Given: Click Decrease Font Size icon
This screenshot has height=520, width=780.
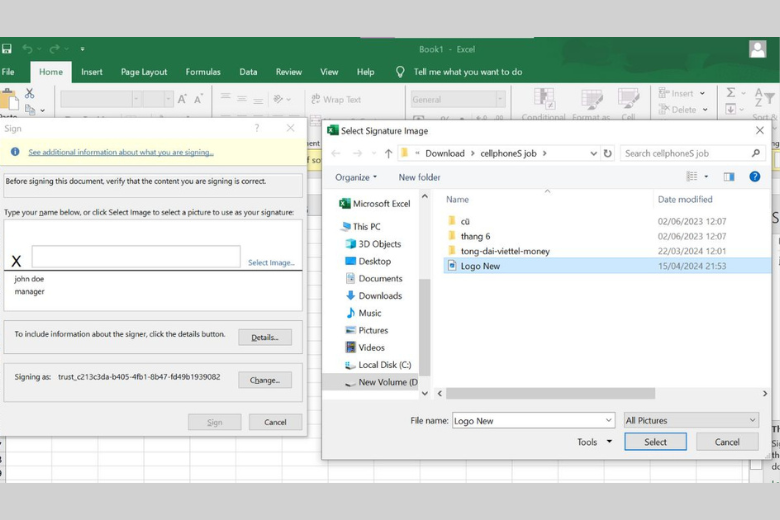Looking at the screenshot, I should point(198,99).
